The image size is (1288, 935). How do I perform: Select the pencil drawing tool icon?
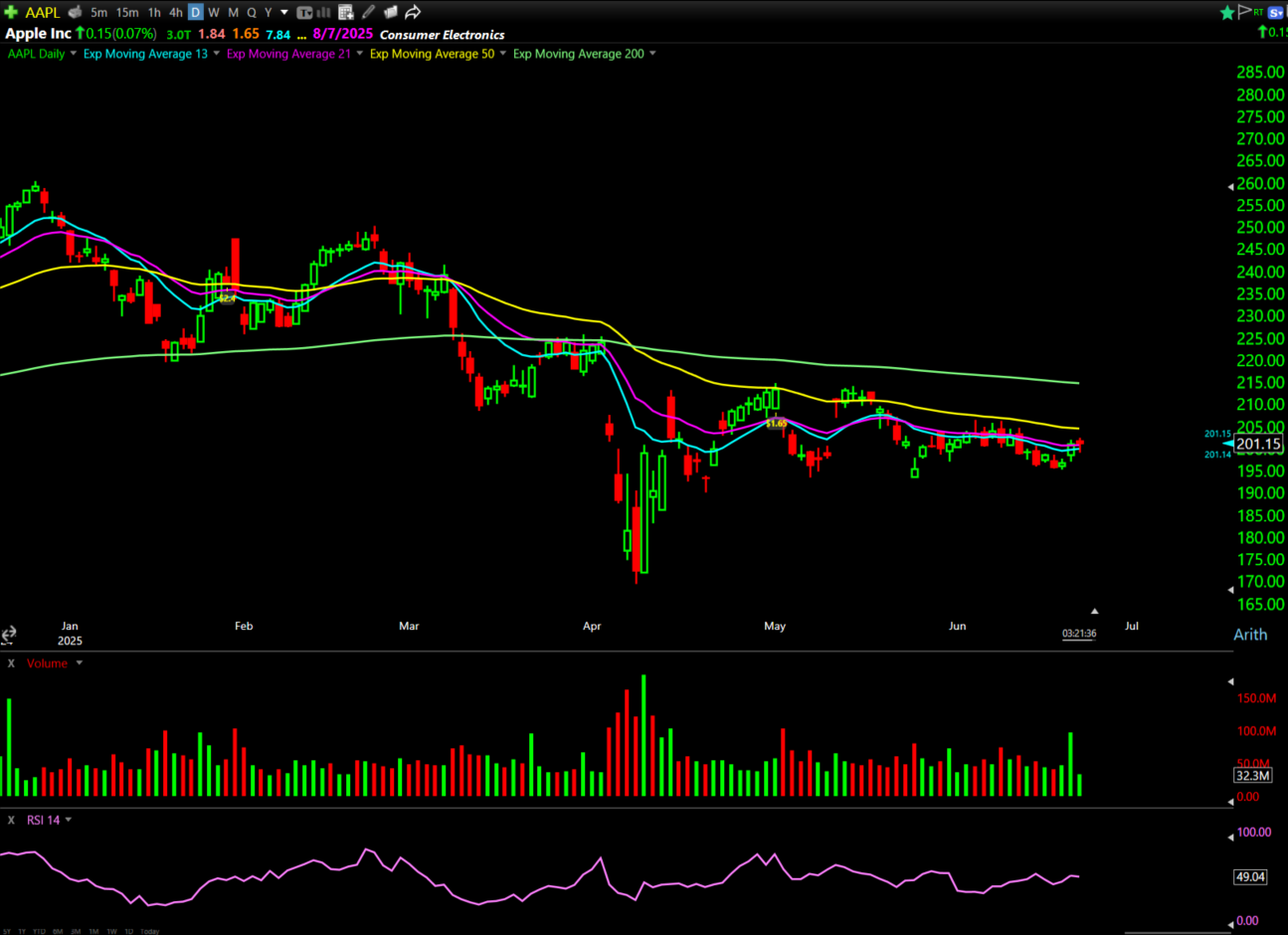pos(369,12)
